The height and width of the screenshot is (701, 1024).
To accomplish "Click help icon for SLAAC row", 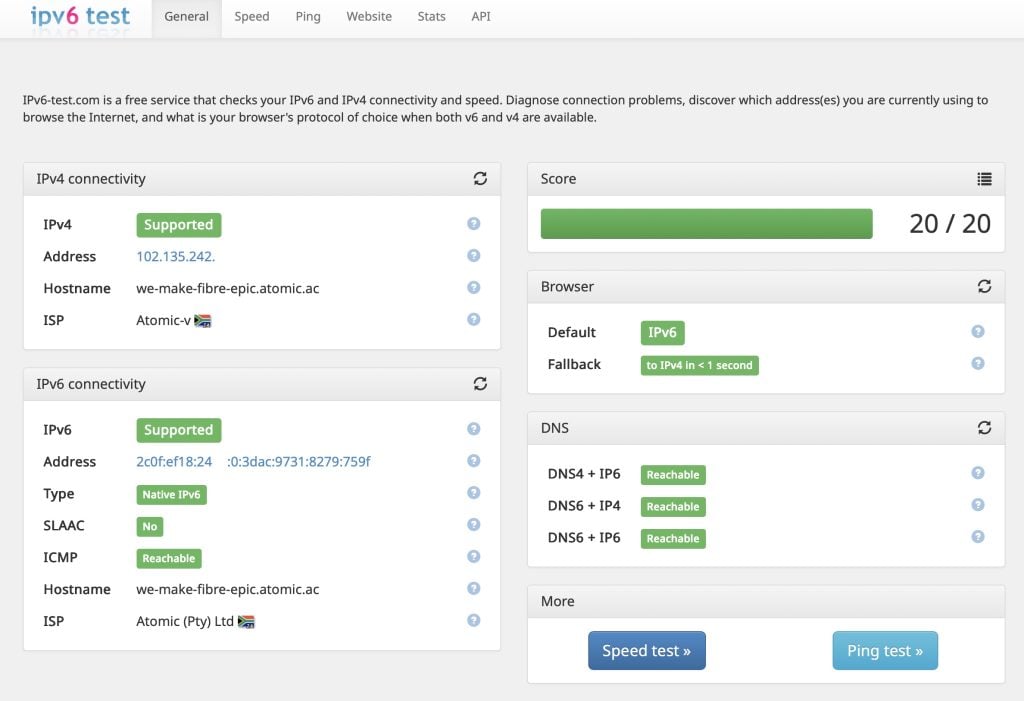I will coord(473,525).
